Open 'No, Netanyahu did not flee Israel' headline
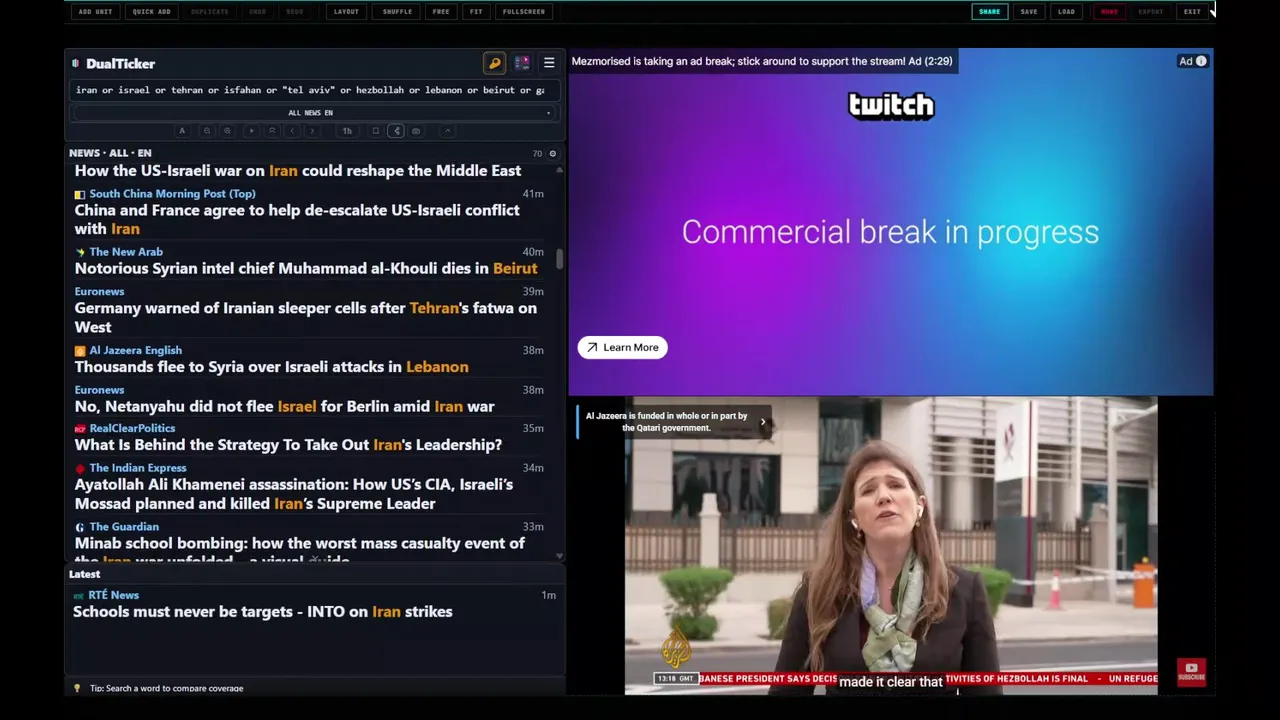Viewport: 1280px width, 720px height. tap(285, 406)
